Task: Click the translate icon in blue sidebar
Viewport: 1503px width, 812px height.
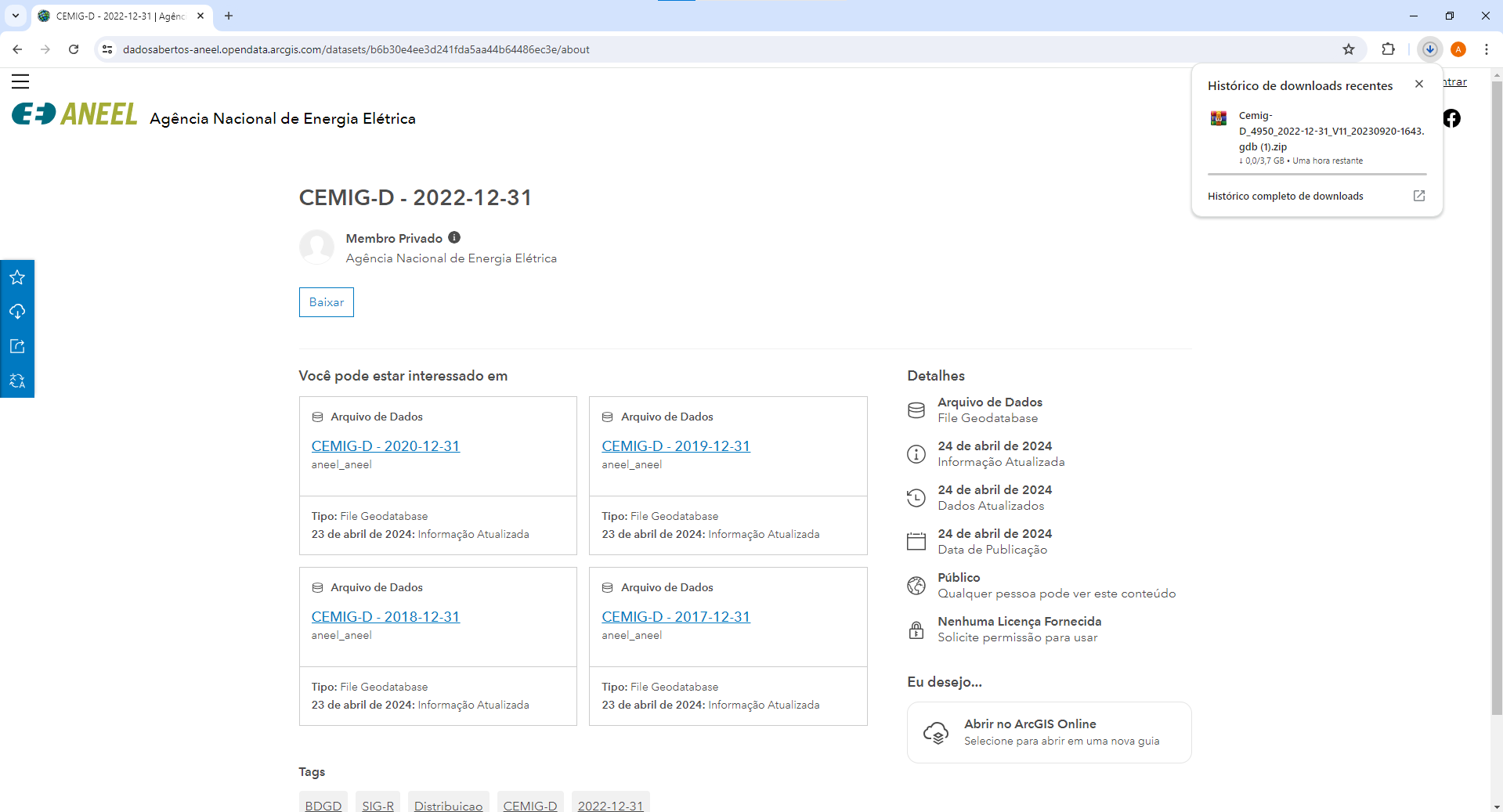Action: point(17,381)
